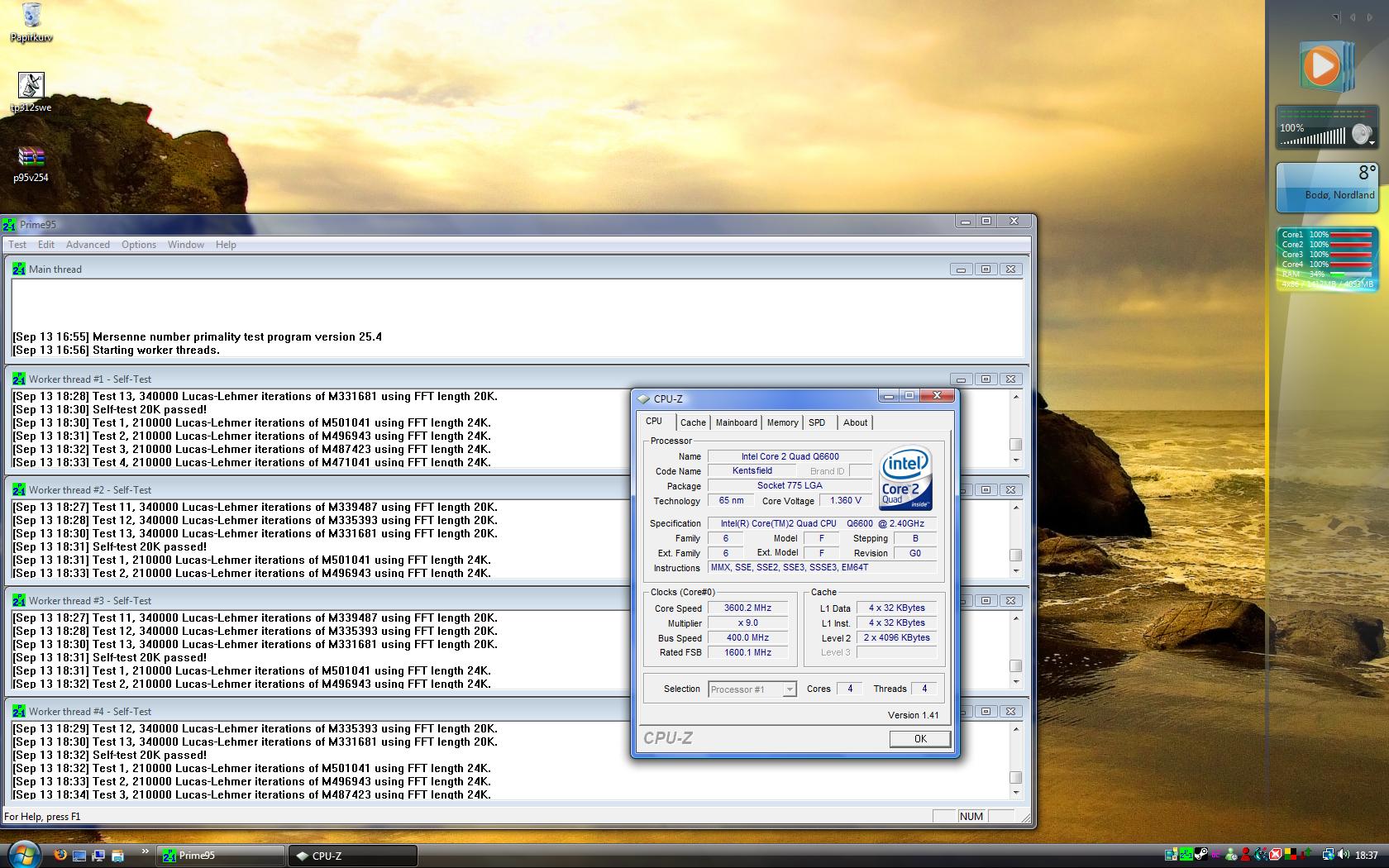Click the Core Speed value field 3600.2 MHz

click(747, 608)
